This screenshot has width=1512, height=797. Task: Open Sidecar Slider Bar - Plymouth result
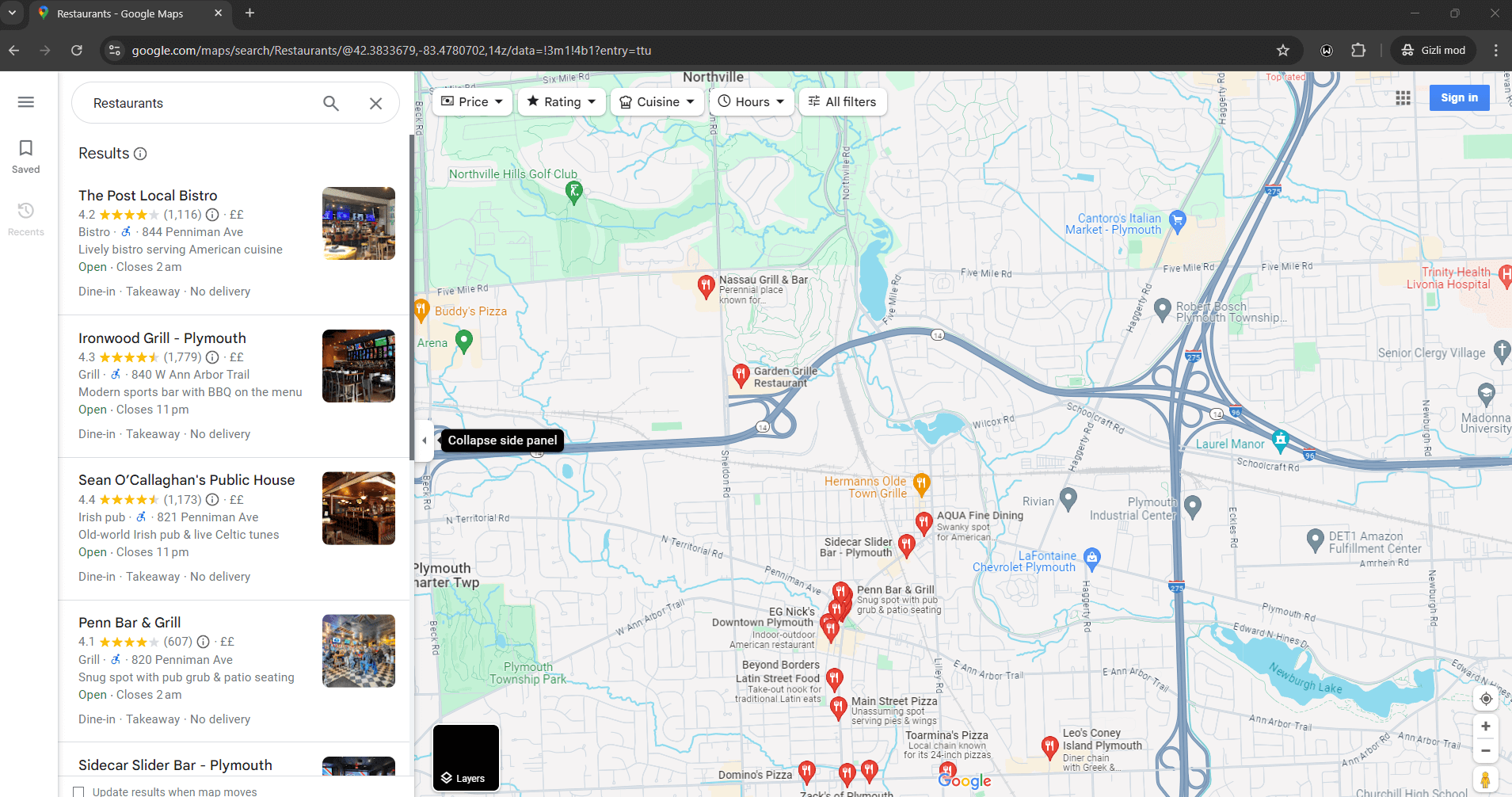(175, 765)
